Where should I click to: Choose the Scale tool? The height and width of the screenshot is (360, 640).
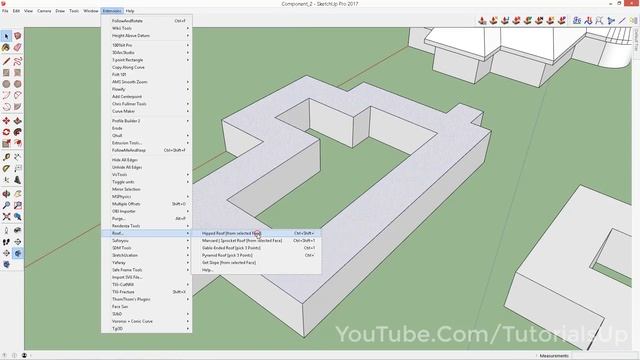click(x=6, y=143)
